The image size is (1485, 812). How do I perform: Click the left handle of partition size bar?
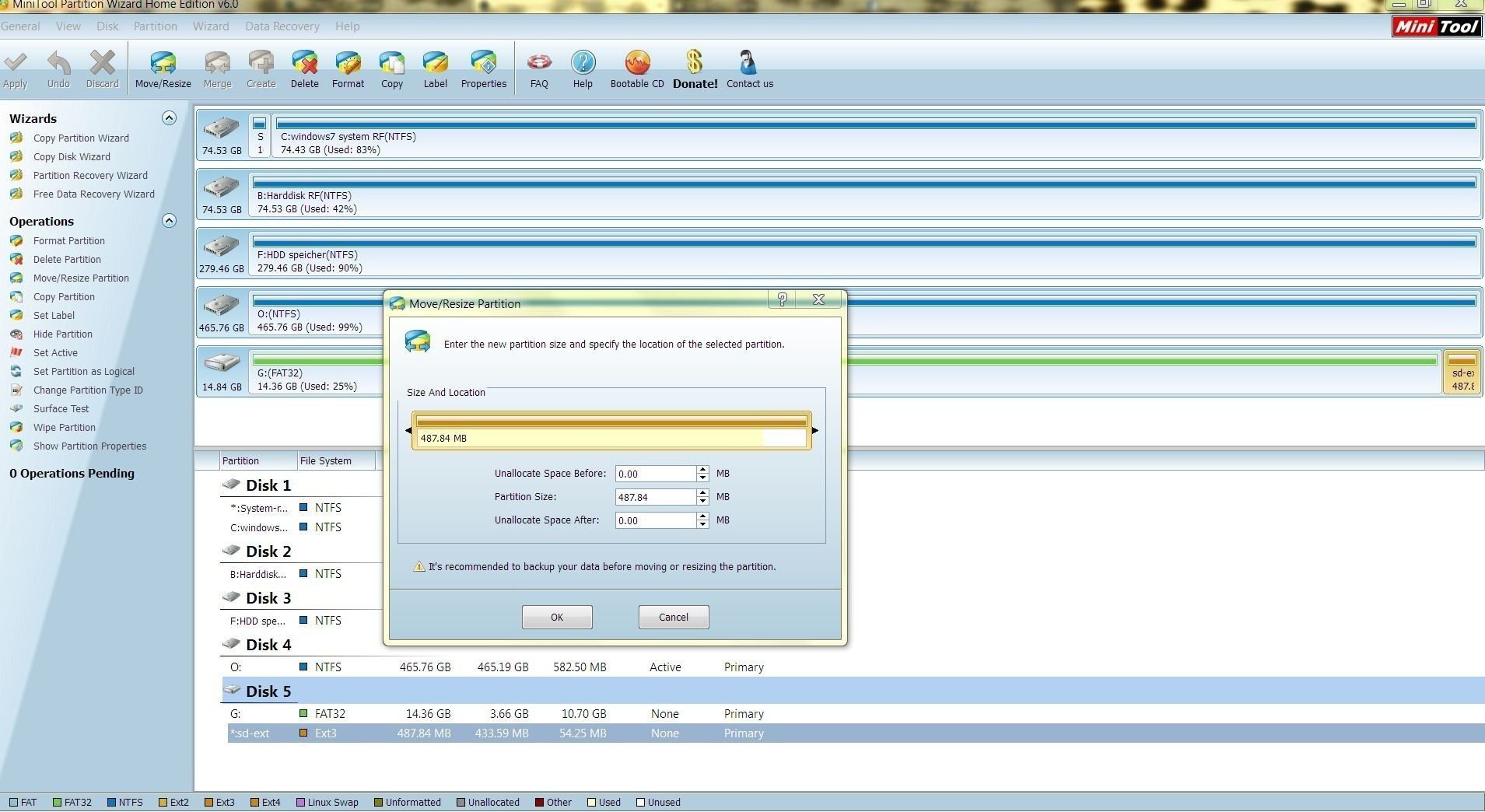click(x=408, y=430)
